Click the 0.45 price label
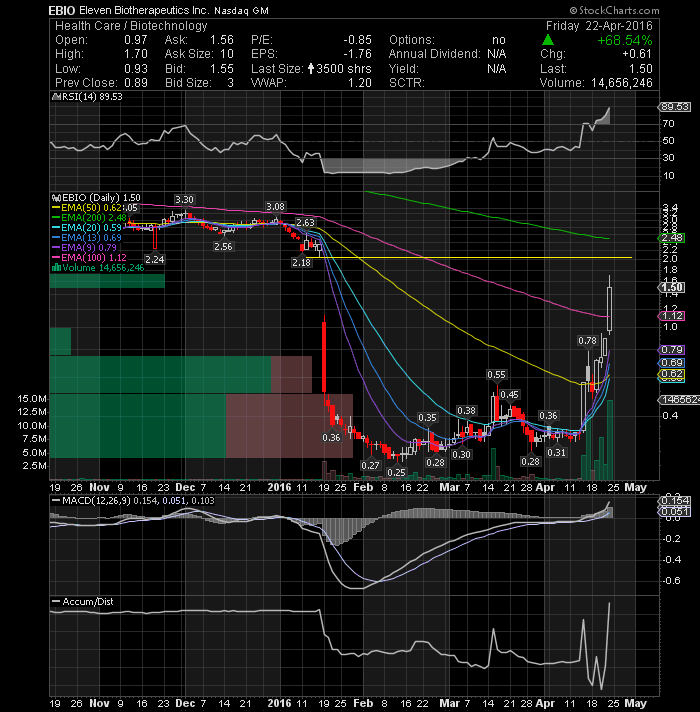Image resolution: width=700 pixels, height=712 pixels. (510, 395)
